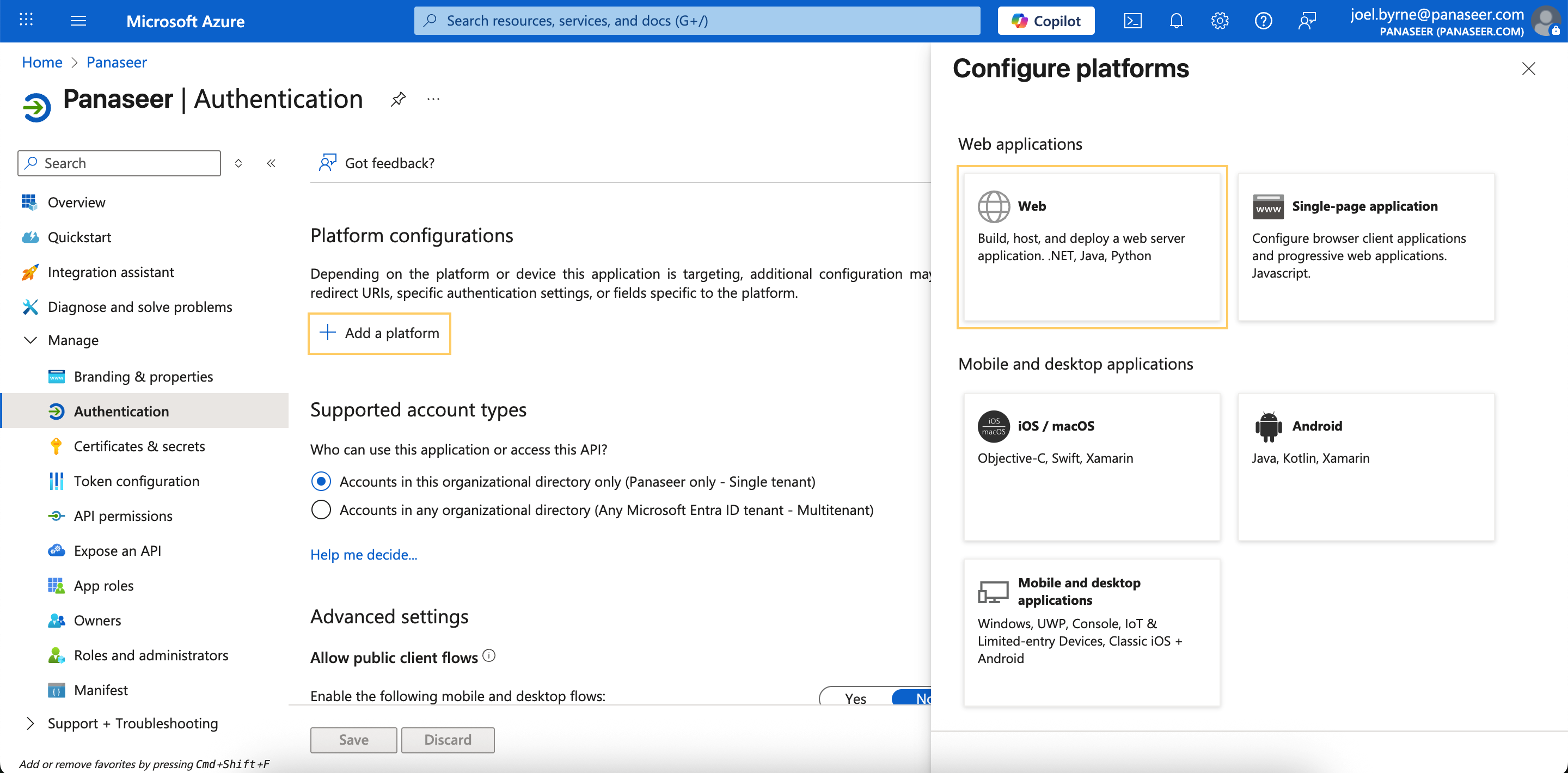This screenshot has height=773, width=1568.
Task: Open the more options ellipsis
Action: [433, 99]
